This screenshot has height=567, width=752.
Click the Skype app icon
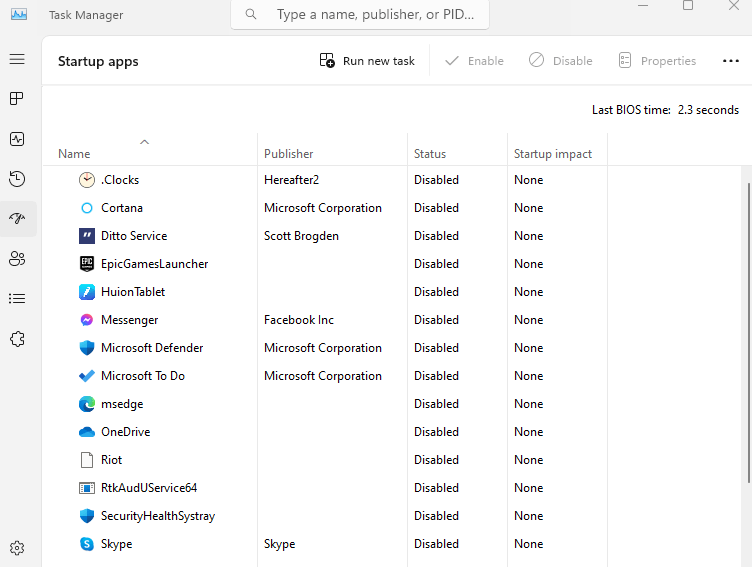point(86,544)
